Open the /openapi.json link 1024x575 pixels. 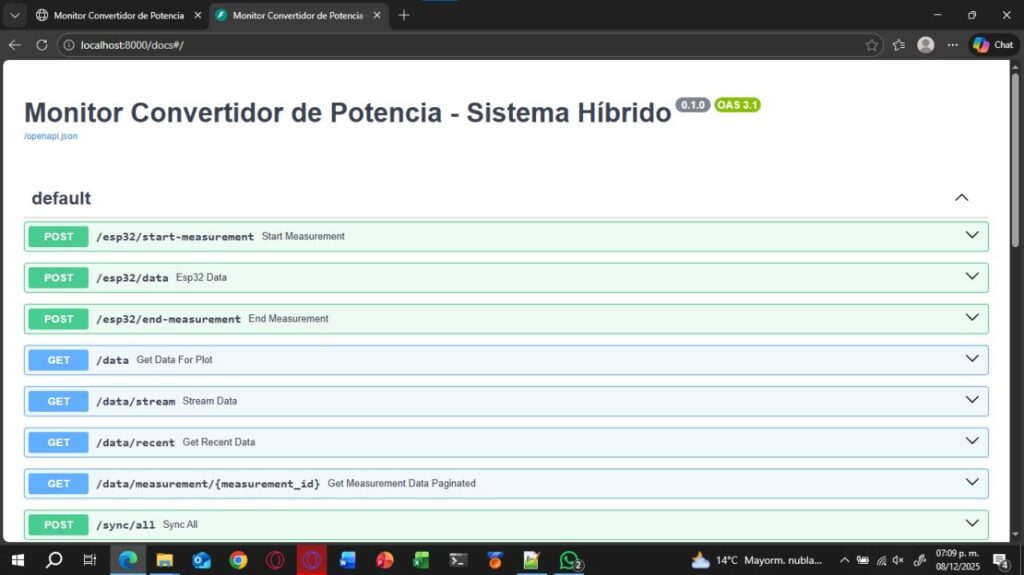click(51, 136)
